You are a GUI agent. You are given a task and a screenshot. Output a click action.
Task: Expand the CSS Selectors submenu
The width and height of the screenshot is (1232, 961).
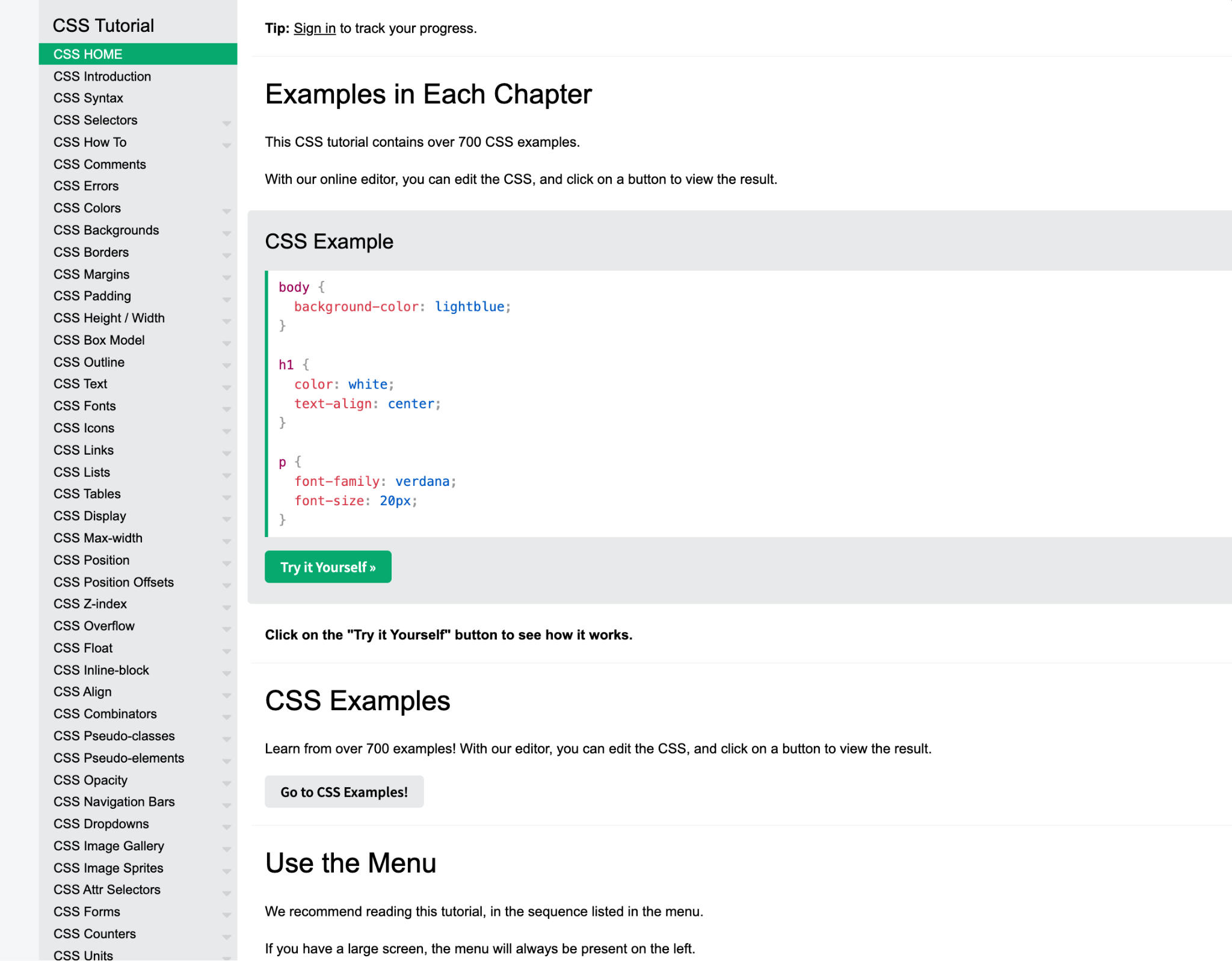[x=226, y=123]
